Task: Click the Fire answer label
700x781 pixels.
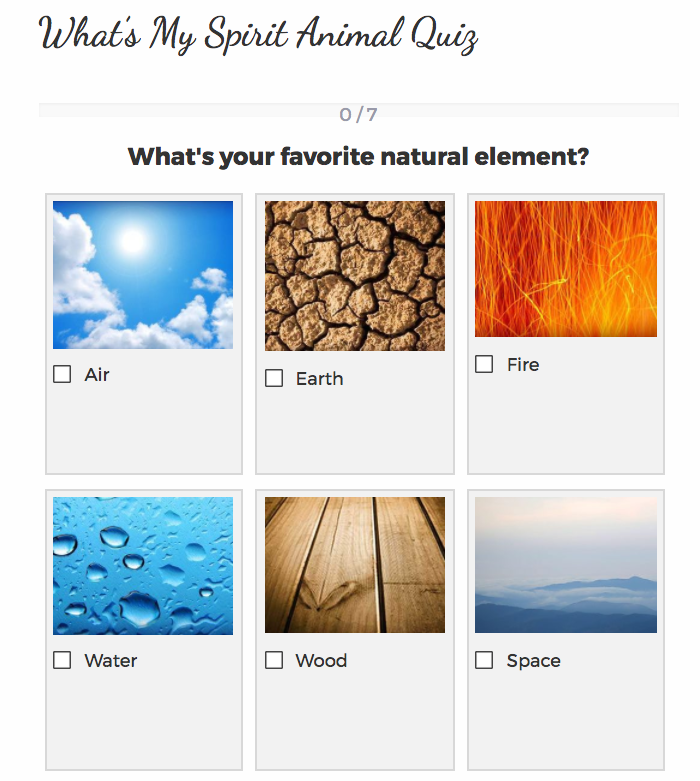Action: click(x=523, y=365)
